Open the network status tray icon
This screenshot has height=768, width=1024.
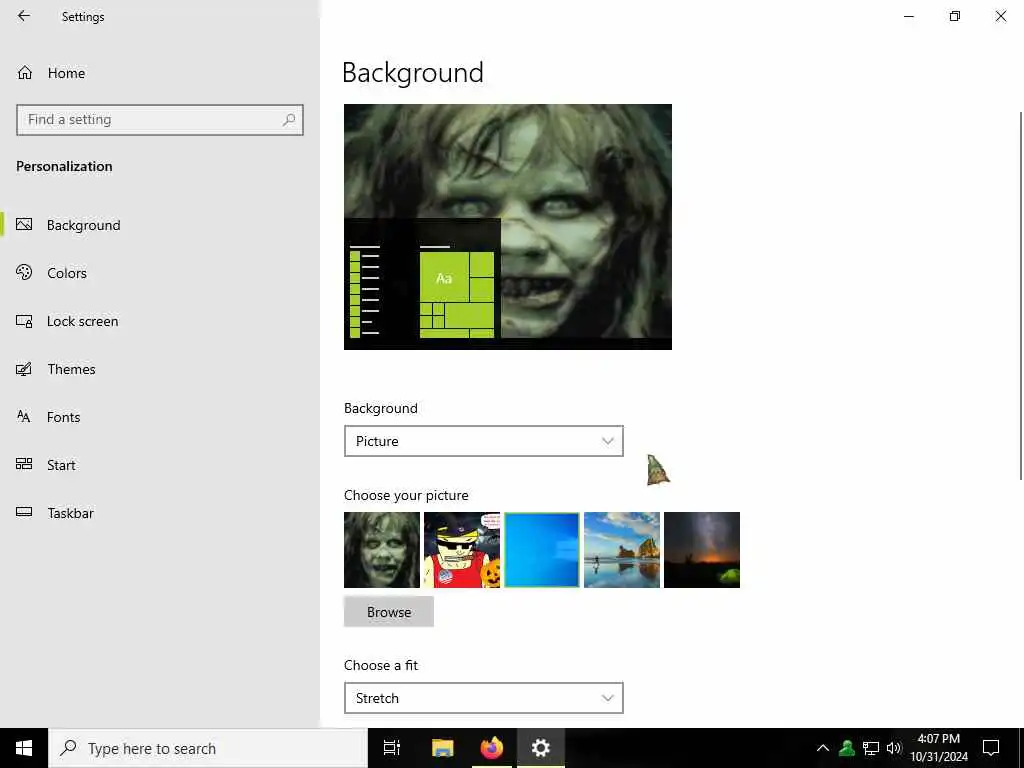[x=871, y=748]
